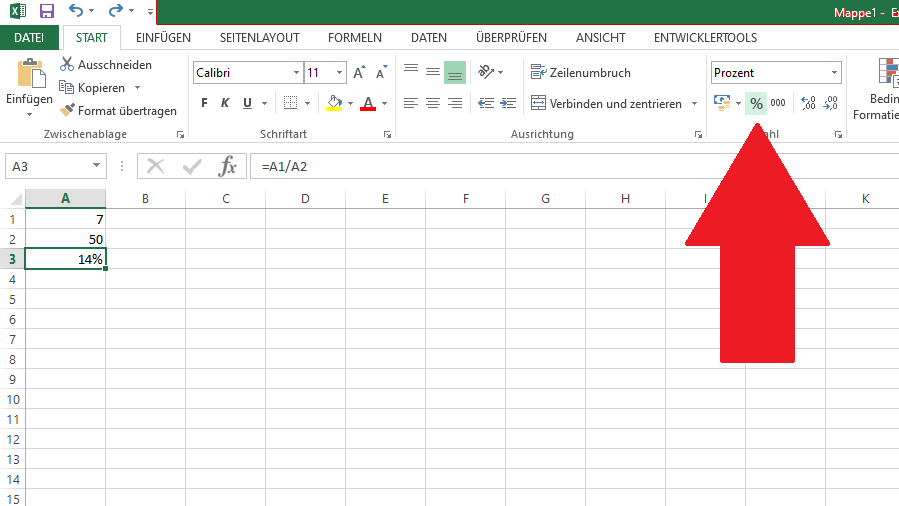Image resolution: width=899 pixels, height=506 pixels.
Task: Click the Zeilenumbruch button
Action: pos(581,73)
